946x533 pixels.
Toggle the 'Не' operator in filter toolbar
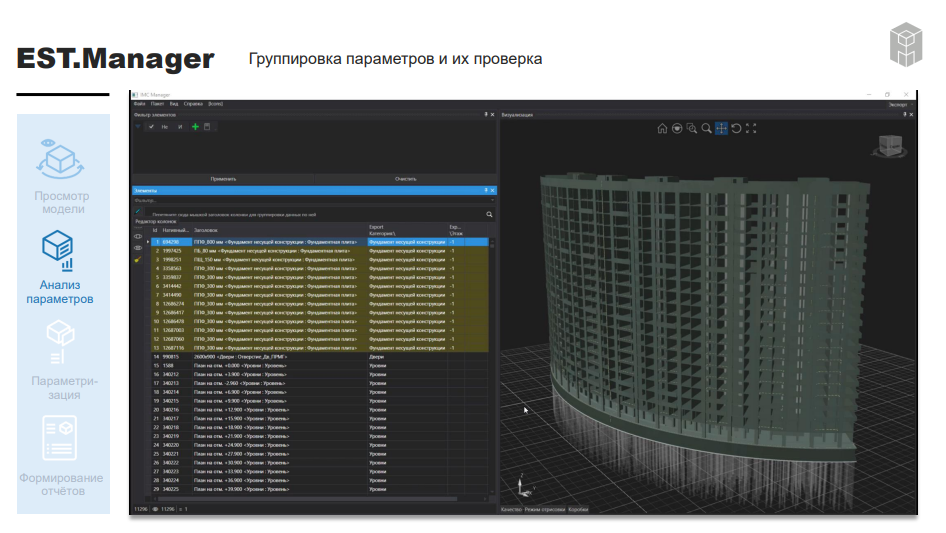tap(165, 127)
